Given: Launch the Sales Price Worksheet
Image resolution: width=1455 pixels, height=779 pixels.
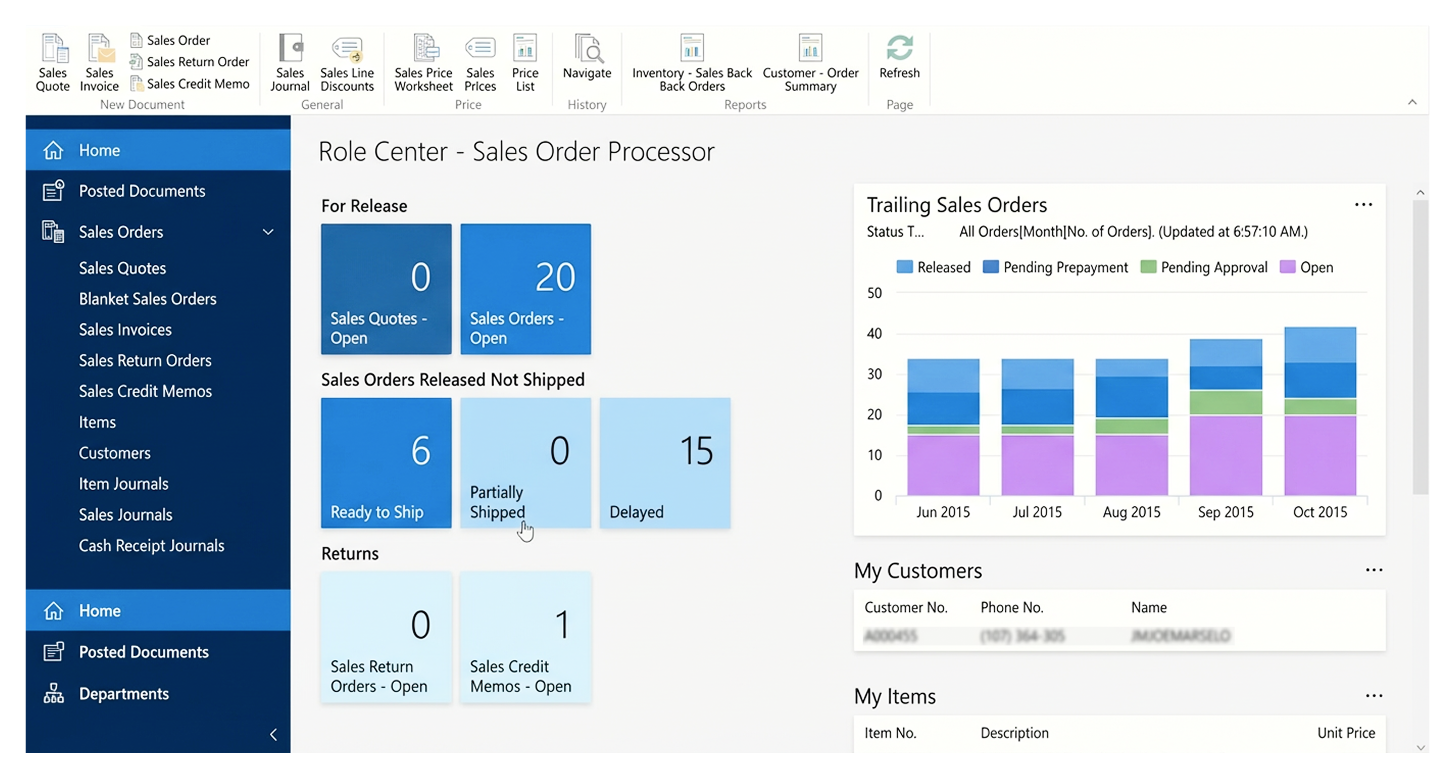Looking at the screenshot, I should point(424,63).
